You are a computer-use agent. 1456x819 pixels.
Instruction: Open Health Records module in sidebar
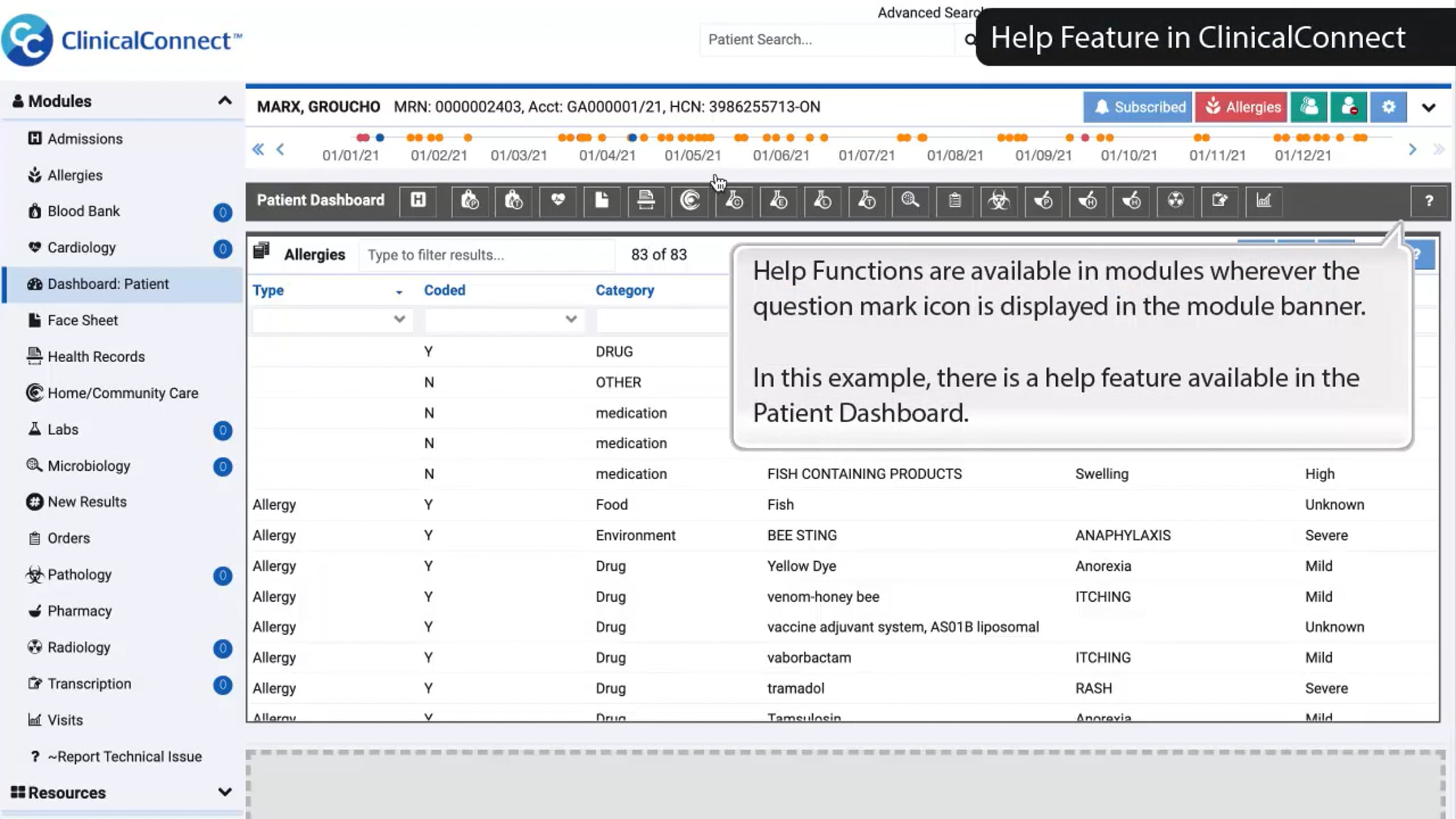point(123,357)
